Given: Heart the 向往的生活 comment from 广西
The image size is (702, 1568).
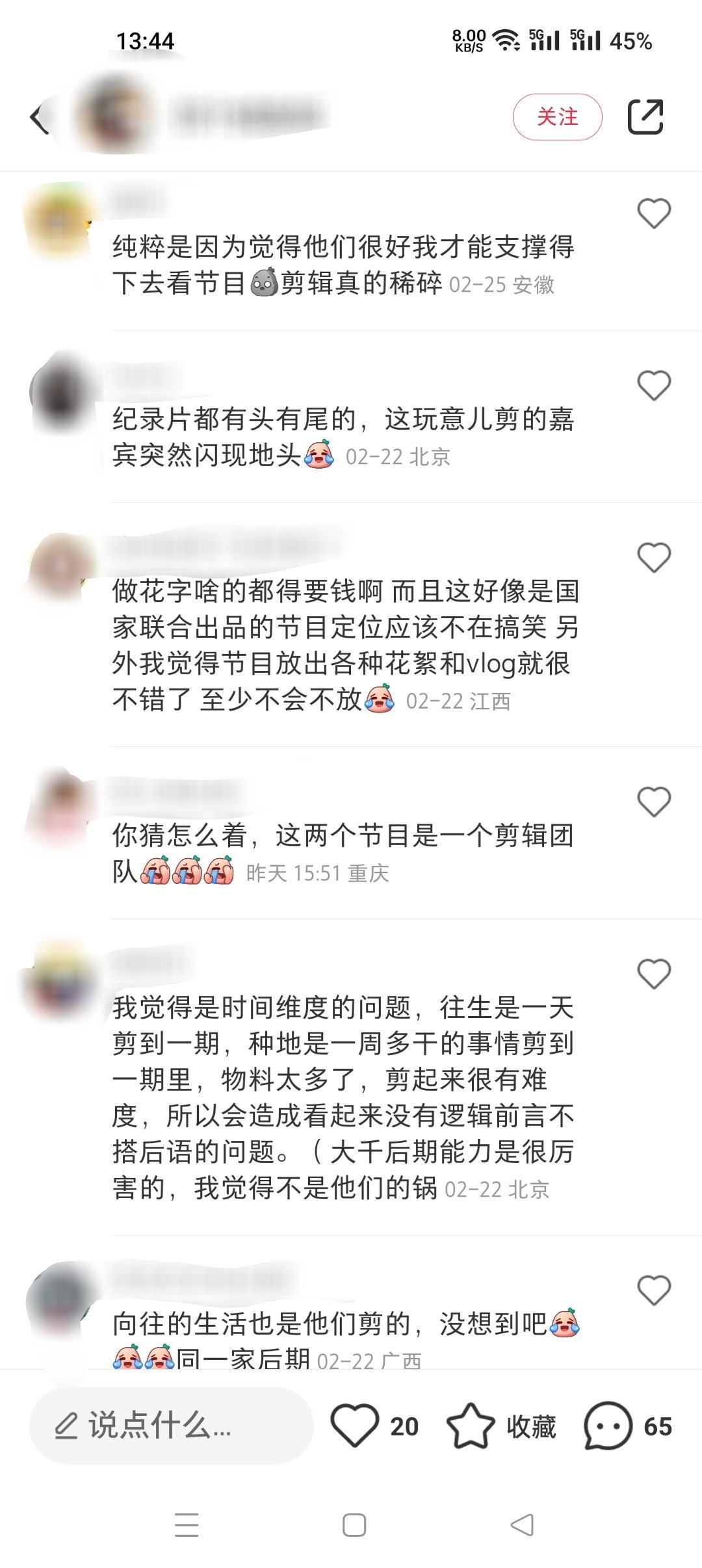Looking at the screenshot, I should pyautogui.click(x=654, y=1290).
